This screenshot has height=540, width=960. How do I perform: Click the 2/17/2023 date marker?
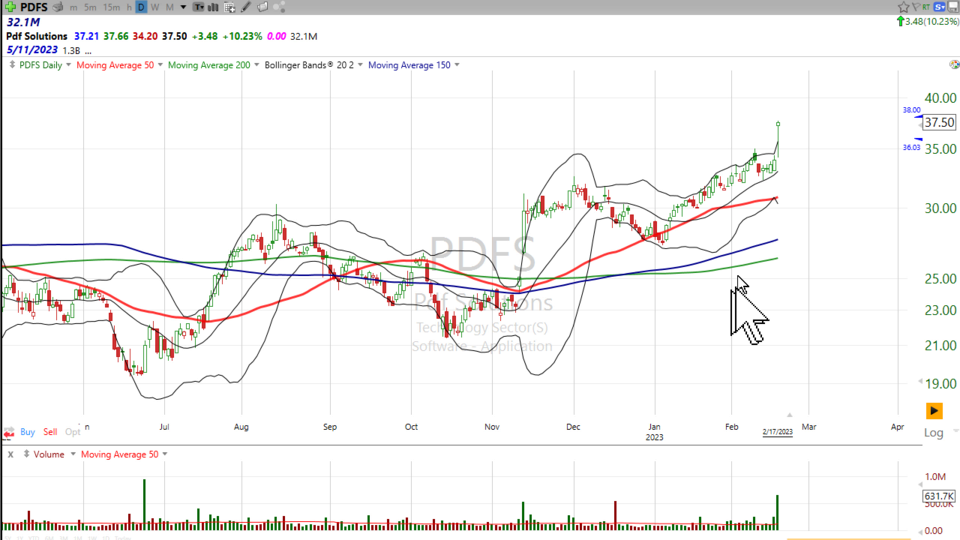(x=778, y=432)
